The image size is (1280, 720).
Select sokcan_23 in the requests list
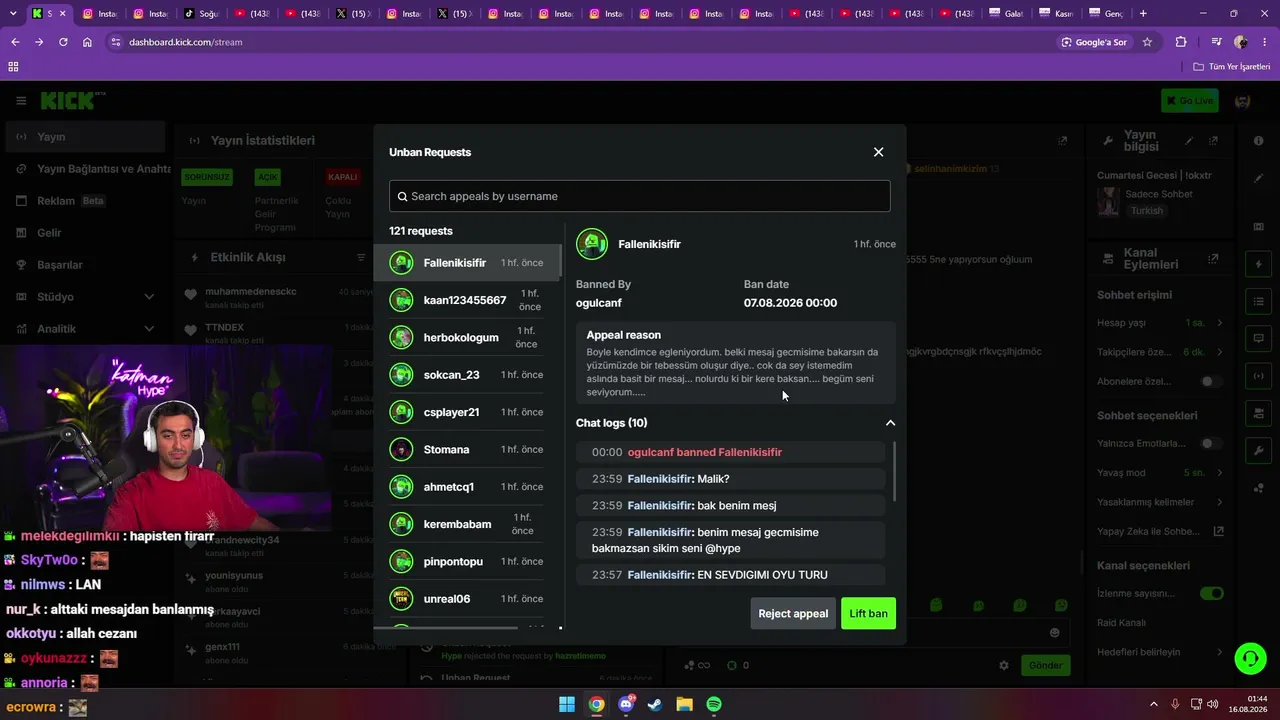tap(468, 375)
